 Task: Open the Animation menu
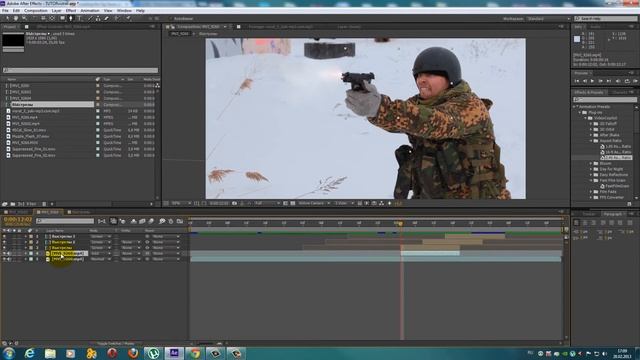point(90,11)
